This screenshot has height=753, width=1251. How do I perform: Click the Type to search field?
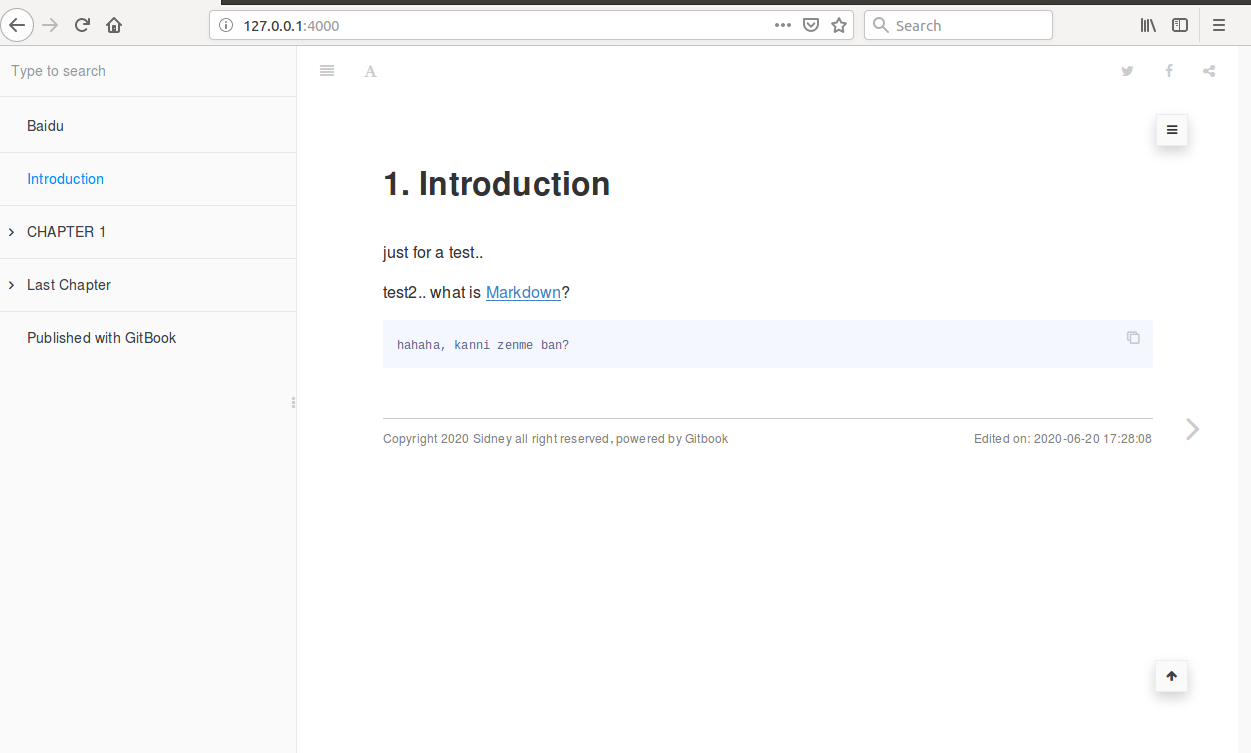[100, 70]
